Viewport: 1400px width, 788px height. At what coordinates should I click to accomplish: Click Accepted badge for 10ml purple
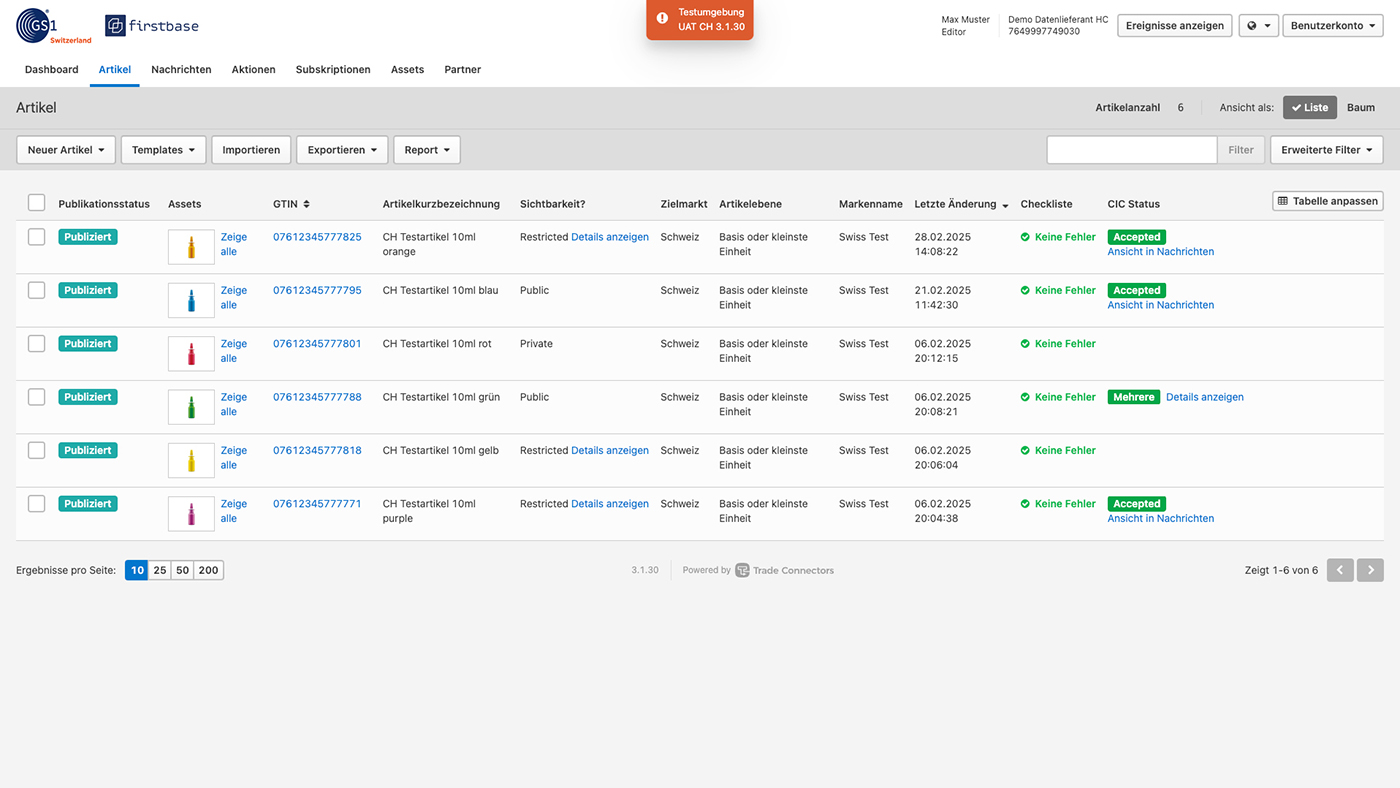pos(1137,504)
